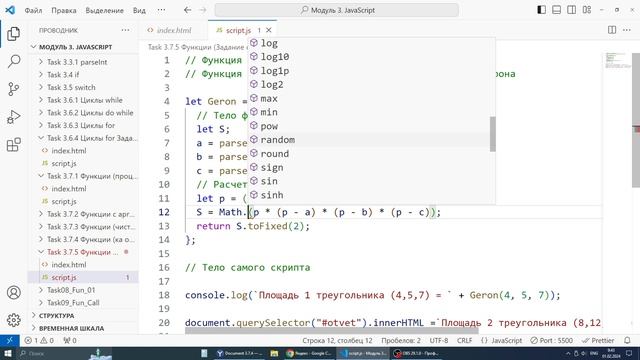Screen dimensions: 640x360
Task: Switch to Chrome window in the taskbar
Action: pos(309,353)
